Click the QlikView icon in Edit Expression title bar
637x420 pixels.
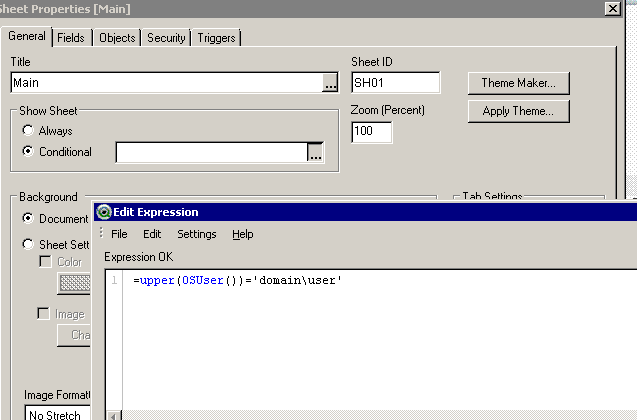click(104, 212)
